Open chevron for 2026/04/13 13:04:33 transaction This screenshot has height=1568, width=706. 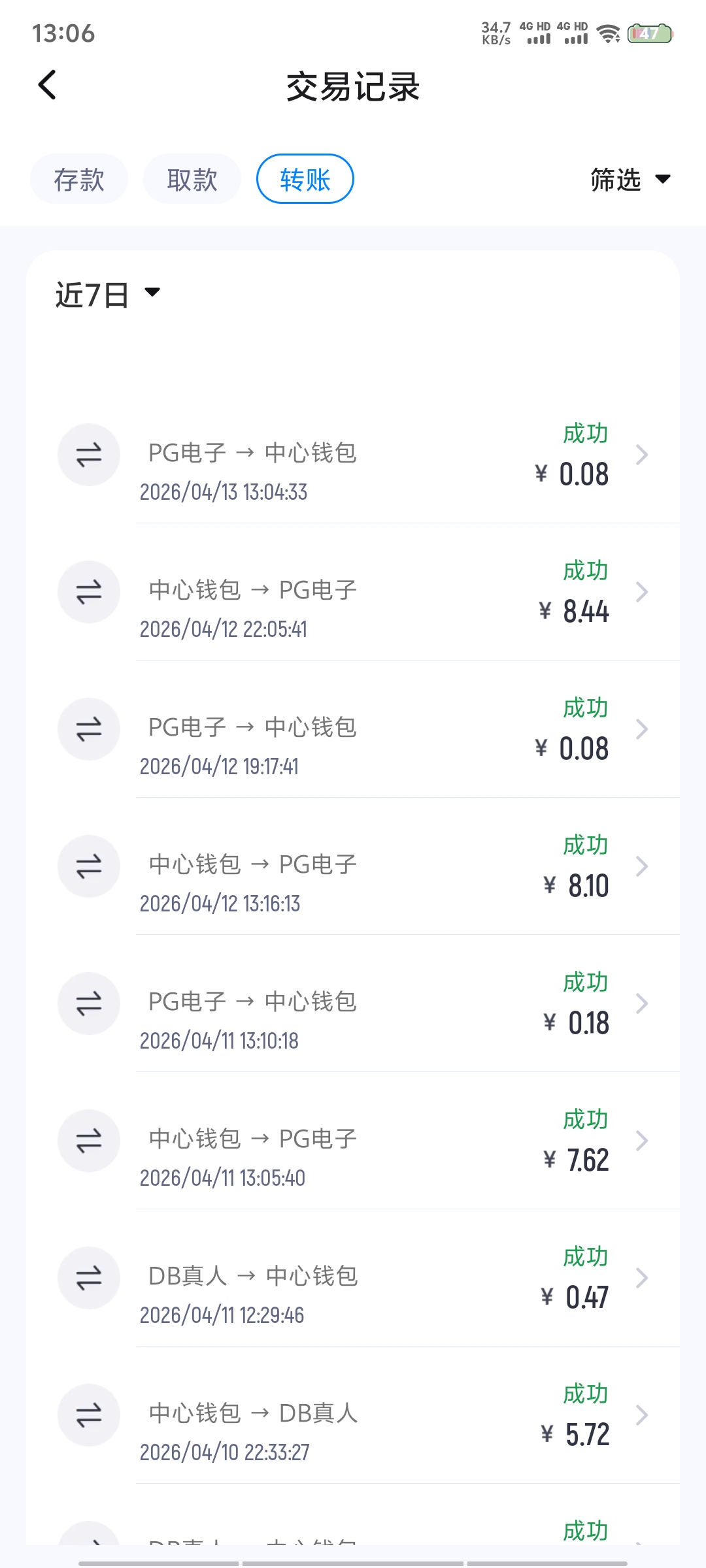642,455
